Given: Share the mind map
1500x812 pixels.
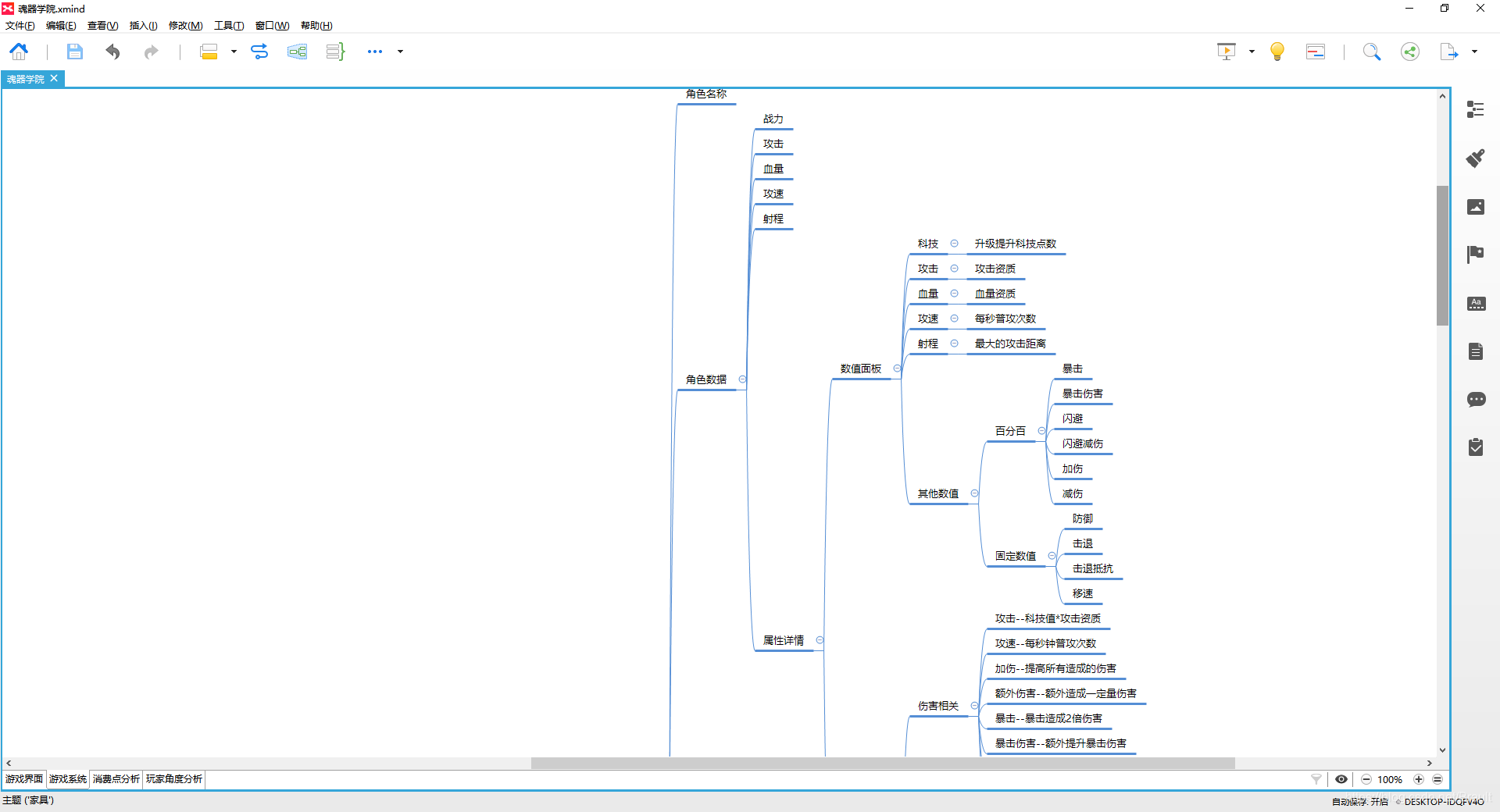Looking at the screenshot, I should [1410, 52].
